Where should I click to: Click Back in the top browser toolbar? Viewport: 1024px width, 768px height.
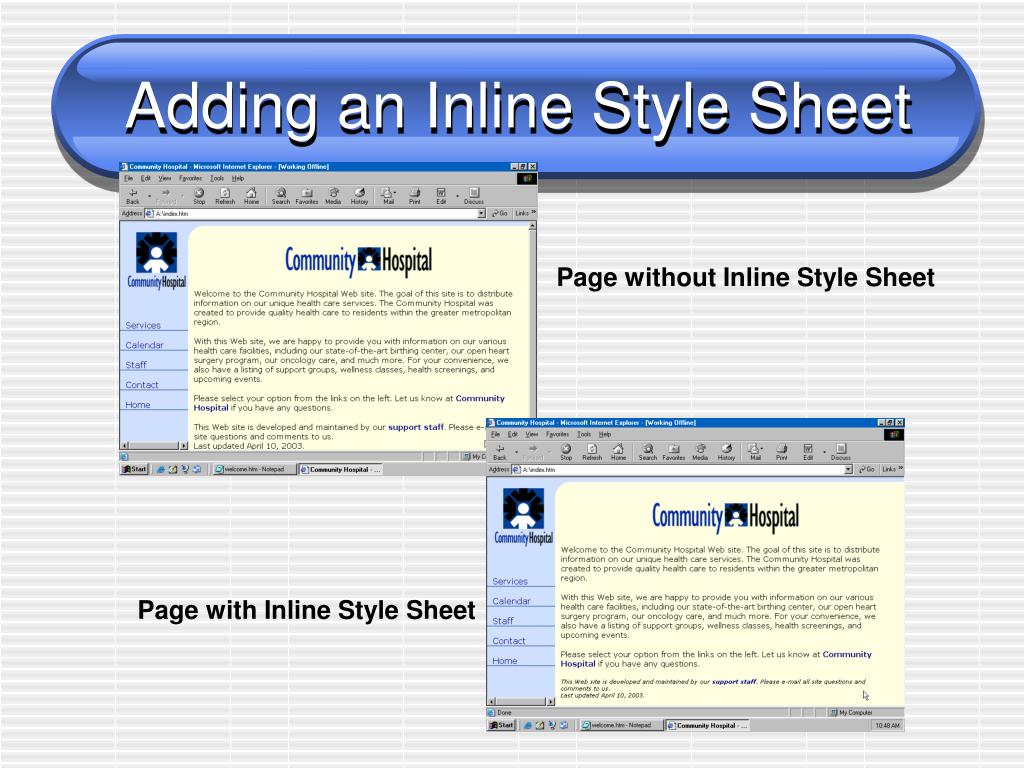pyautogui.click(x=133, y=195)
